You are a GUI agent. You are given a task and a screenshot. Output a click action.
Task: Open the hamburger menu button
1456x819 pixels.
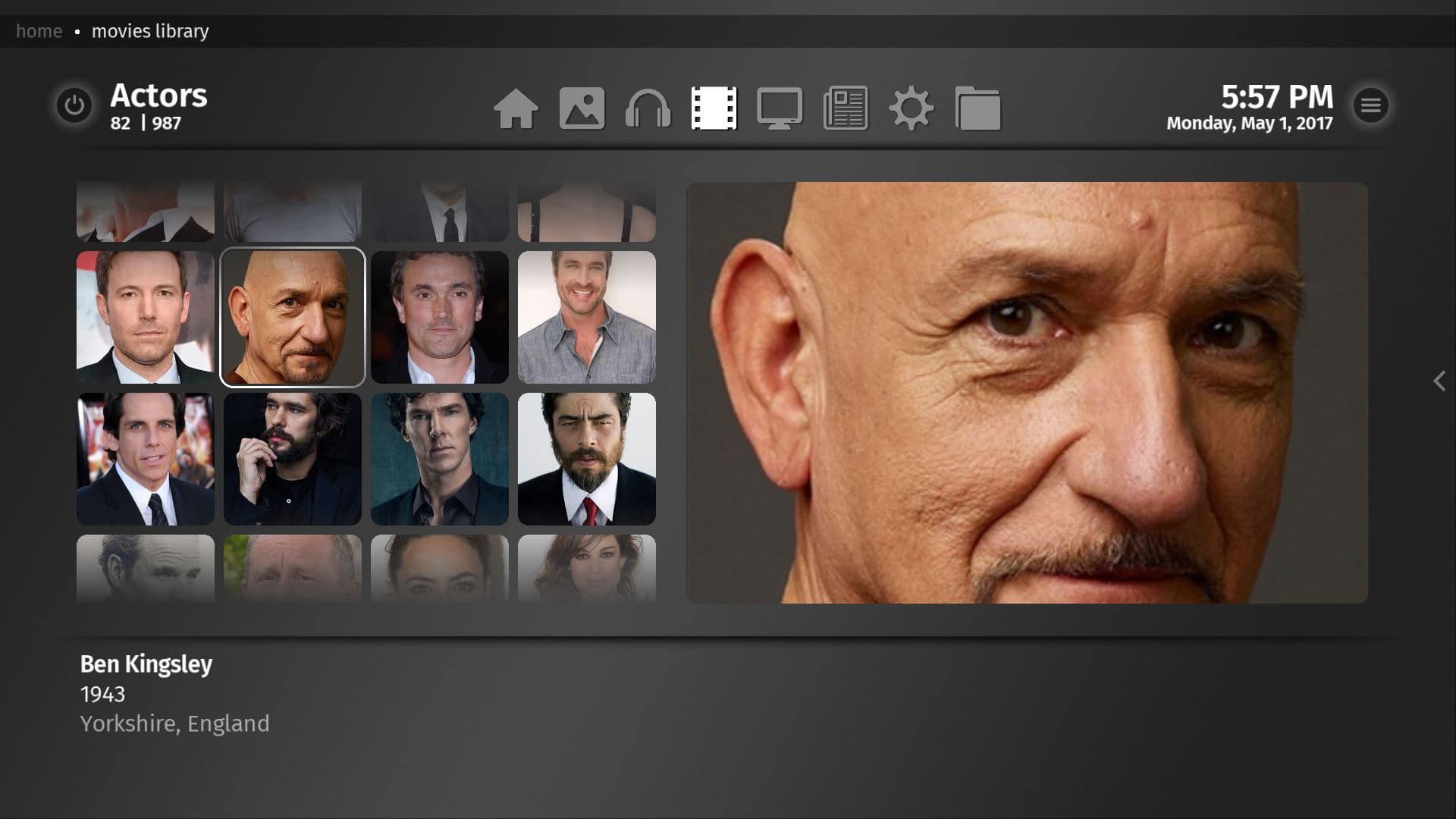click(x=1370, y=105)
